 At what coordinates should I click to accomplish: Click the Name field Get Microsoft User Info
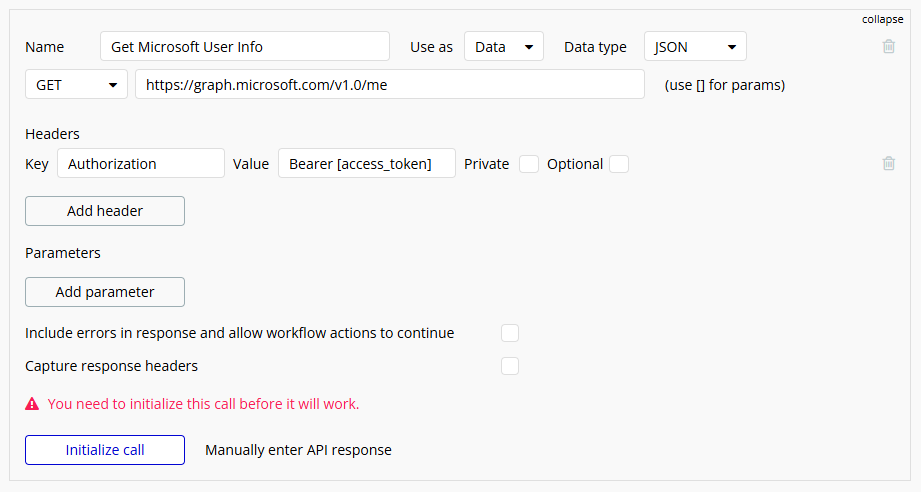tap(245, 46)
